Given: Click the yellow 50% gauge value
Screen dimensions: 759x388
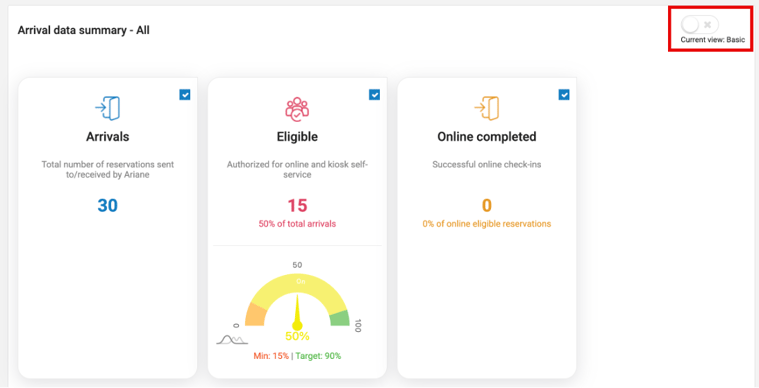Looking at the screenshot, I should click(297, 336).
